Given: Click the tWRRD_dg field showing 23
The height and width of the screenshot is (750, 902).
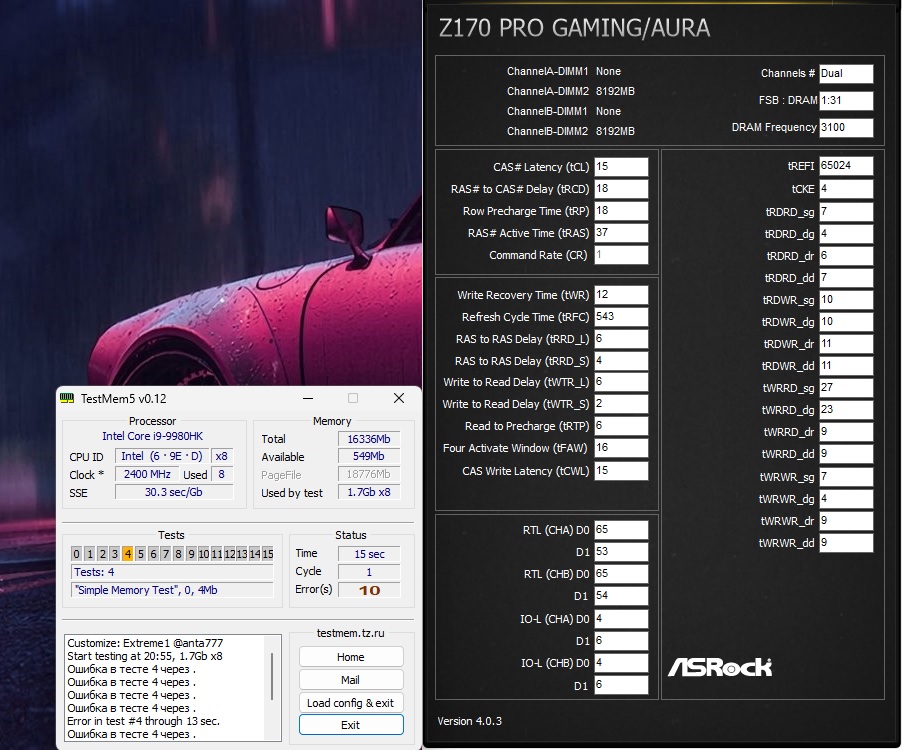Looking at the screenshot, I should click(846, 410).
